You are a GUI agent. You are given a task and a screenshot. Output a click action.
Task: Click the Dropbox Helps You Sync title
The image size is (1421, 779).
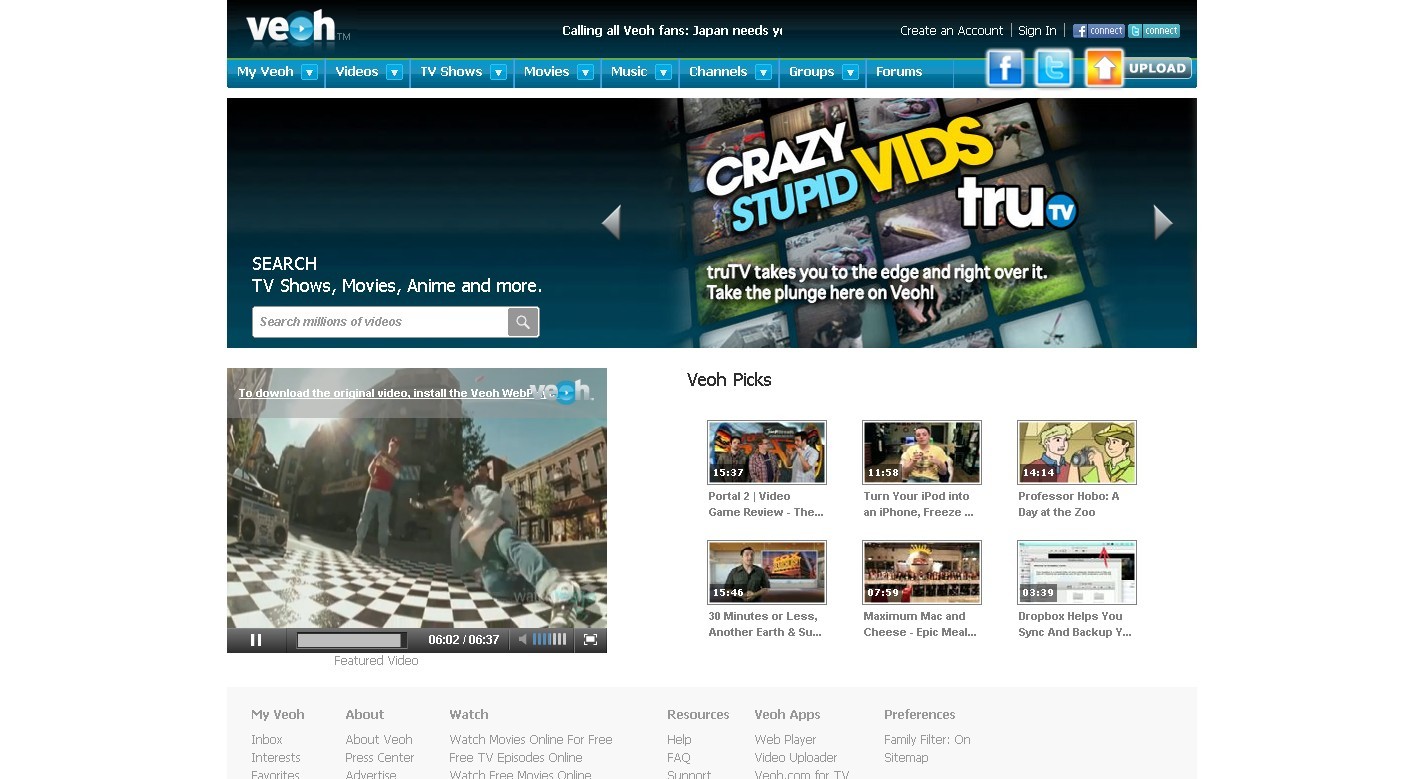(x=1075, y=624)
